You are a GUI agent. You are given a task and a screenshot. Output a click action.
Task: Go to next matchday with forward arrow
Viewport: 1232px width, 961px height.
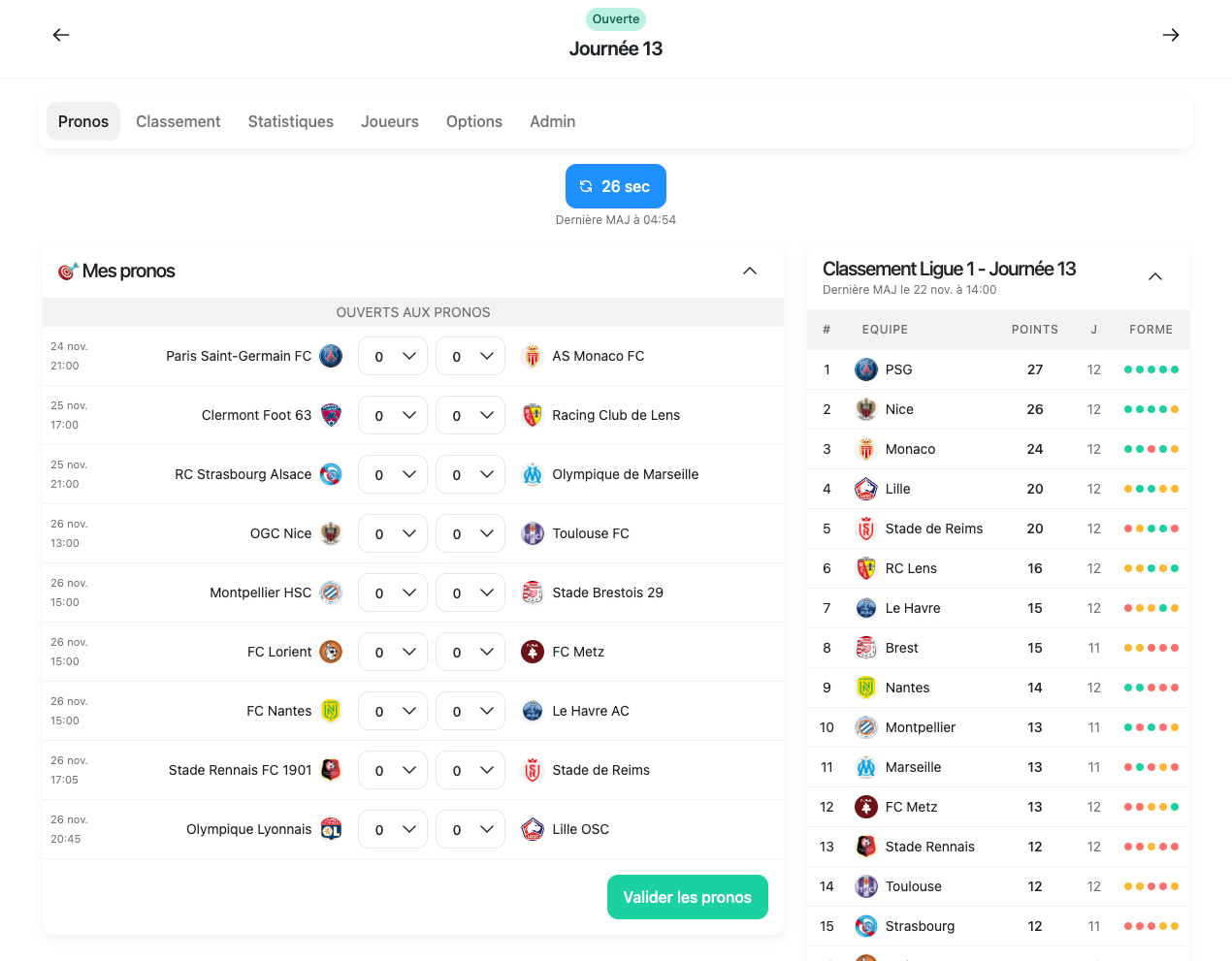[1171, 35]
